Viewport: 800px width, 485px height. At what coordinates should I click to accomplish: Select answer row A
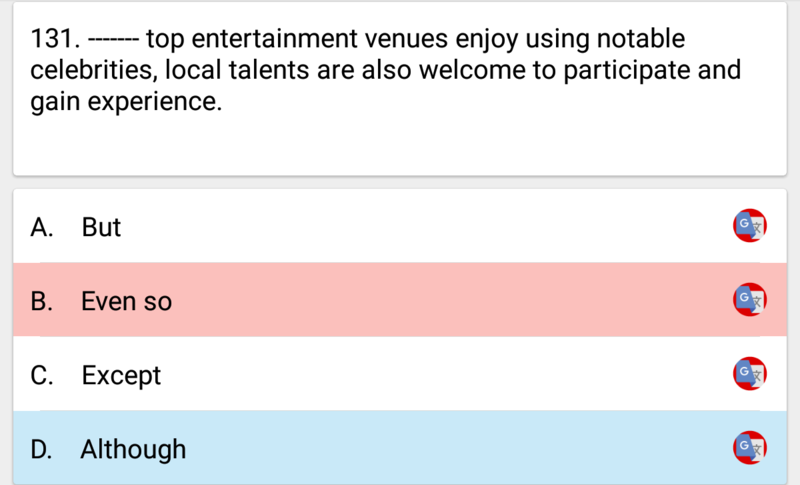pyautogui.click(x=400, y=226)
